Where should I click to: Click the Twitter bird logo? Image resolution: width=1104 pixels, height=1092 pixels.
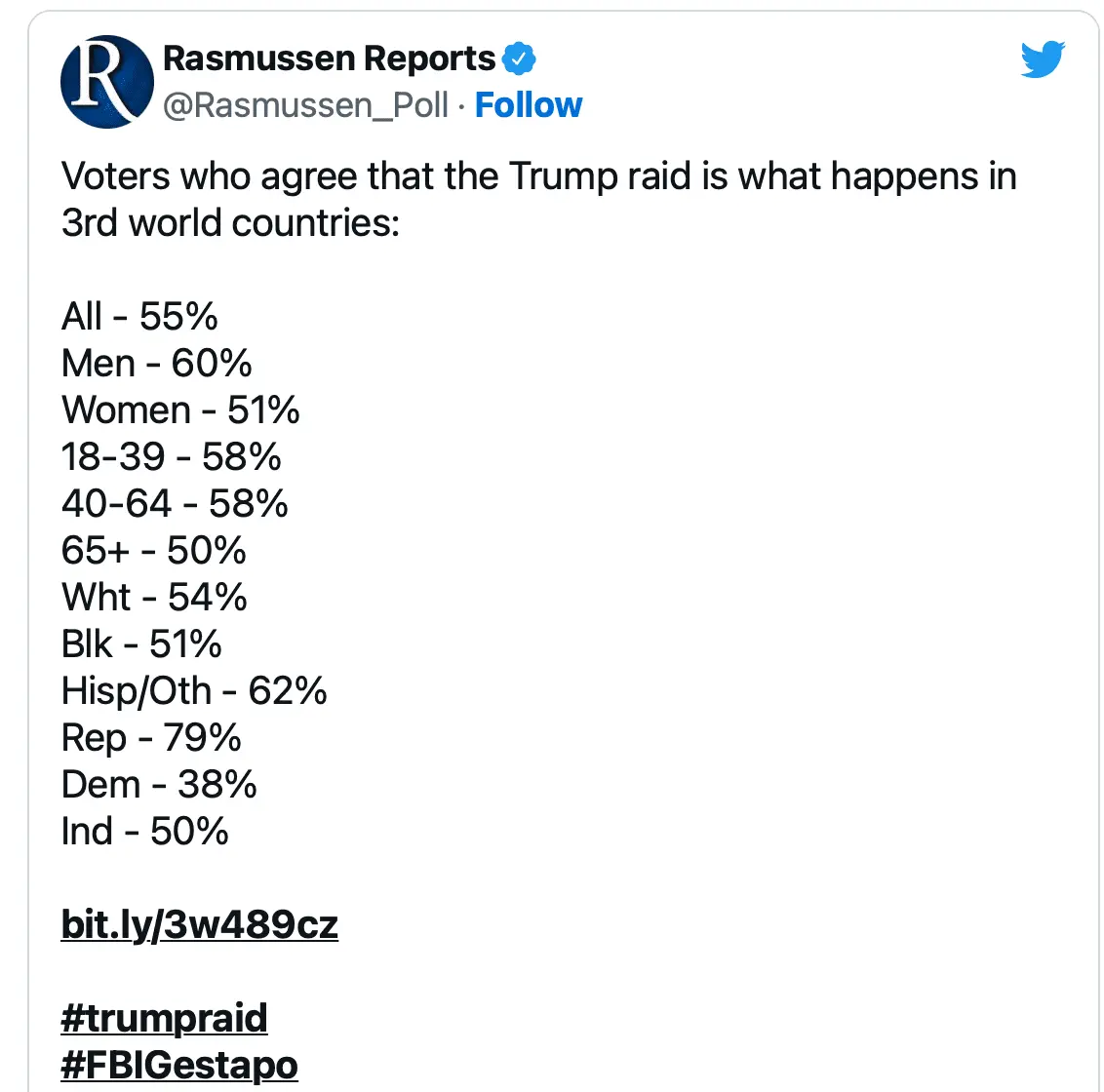(x=1043, y=60)
